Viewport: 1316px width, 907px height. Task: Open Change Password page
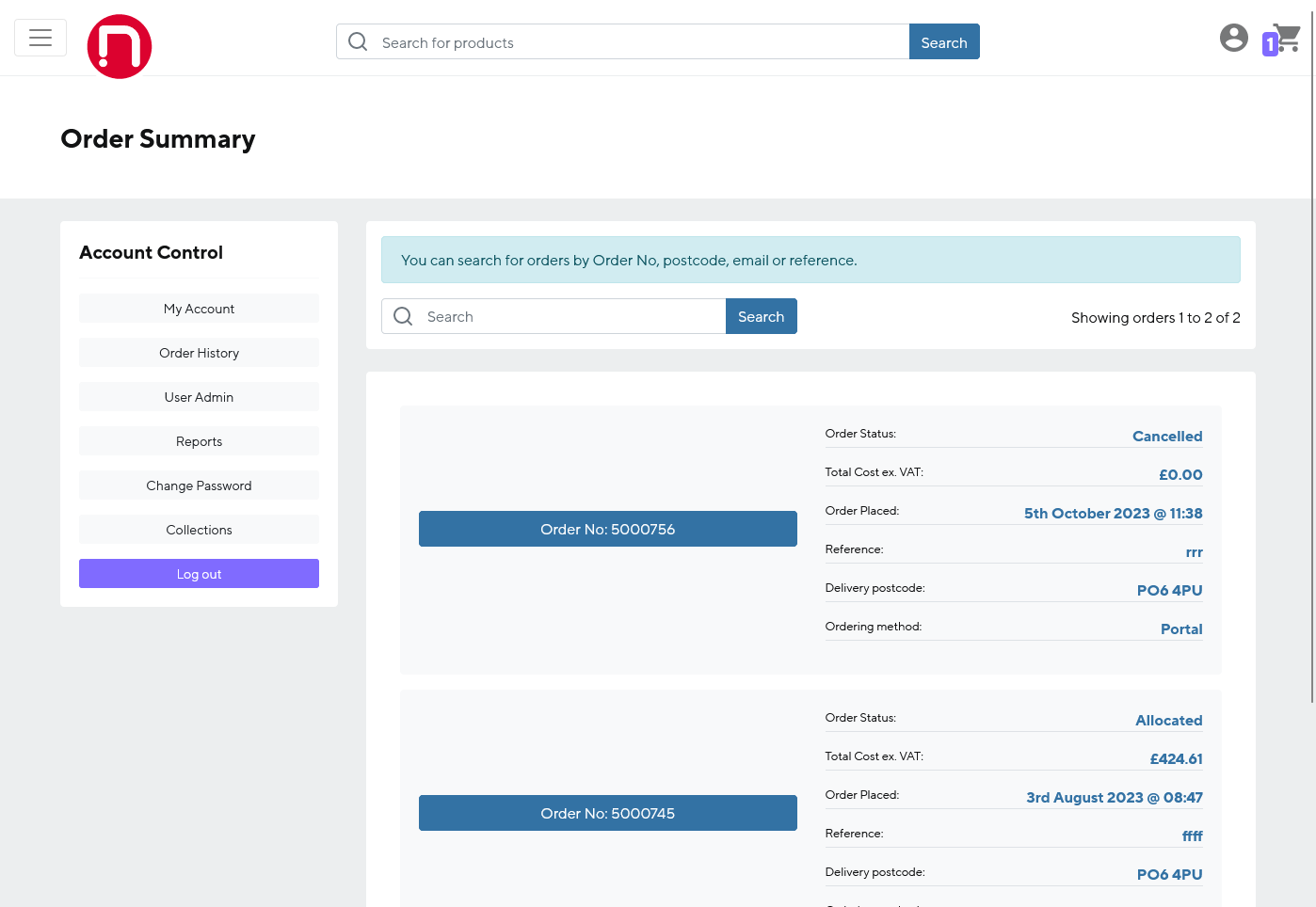click(199, 485)
